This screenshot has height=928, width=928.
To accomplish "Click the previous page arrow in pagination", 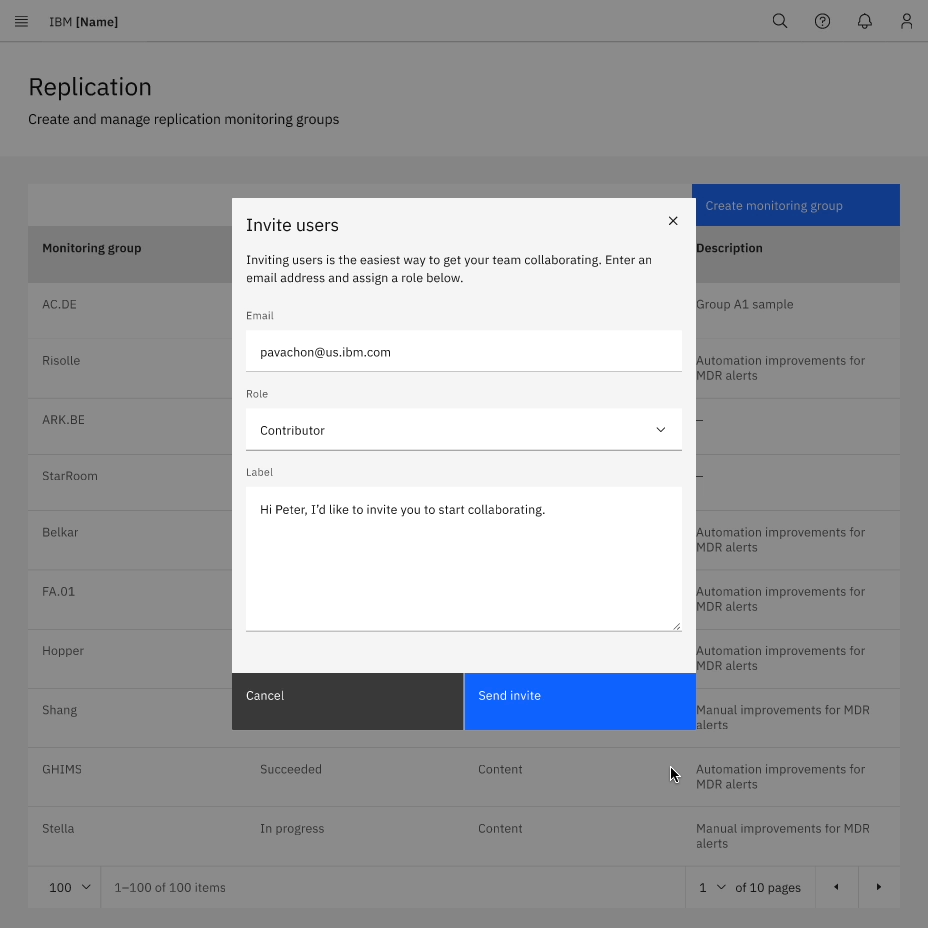I will click(x=836, y=887).
